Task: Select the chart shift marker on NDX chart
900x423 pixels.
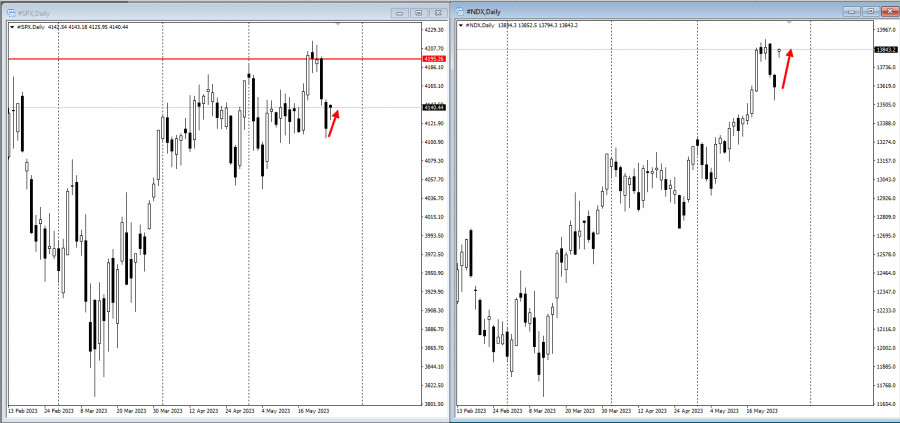Action: point(791,22)
